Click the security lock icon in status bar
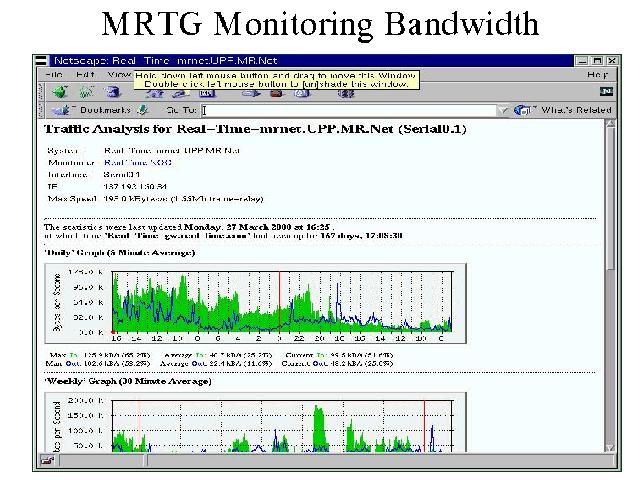 click(x=48, y=460)
